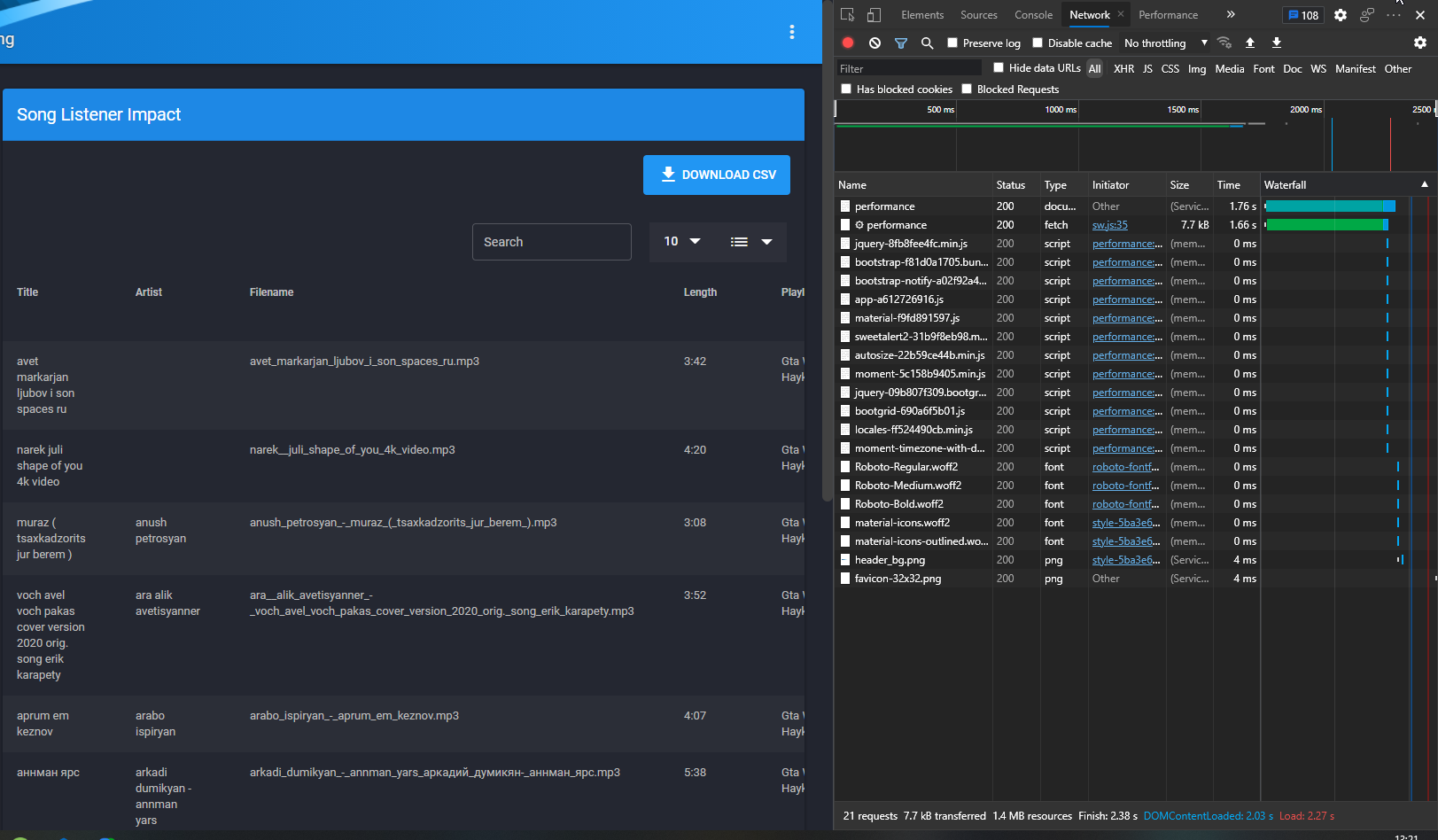Toggle the device emulation mode
The width and height of the screenshot is (1438, 840).
pos(874,14)
